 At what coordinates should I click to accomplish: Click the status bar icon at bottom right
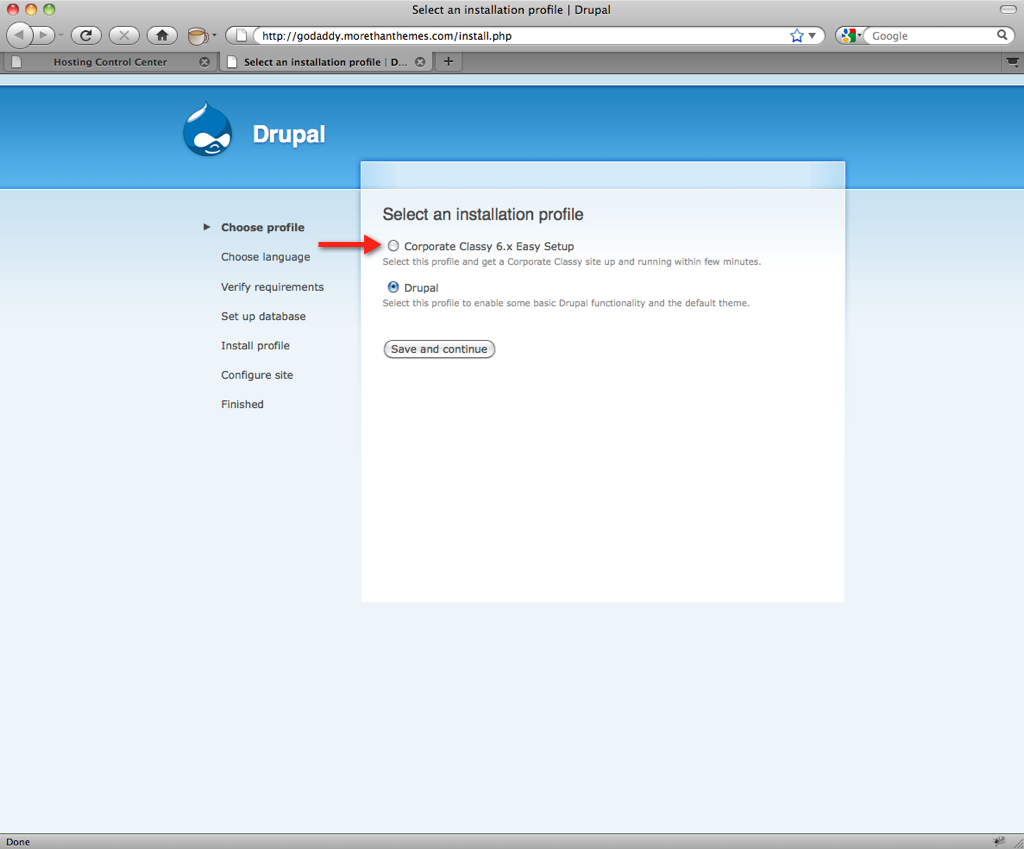(x=999, y=841)
